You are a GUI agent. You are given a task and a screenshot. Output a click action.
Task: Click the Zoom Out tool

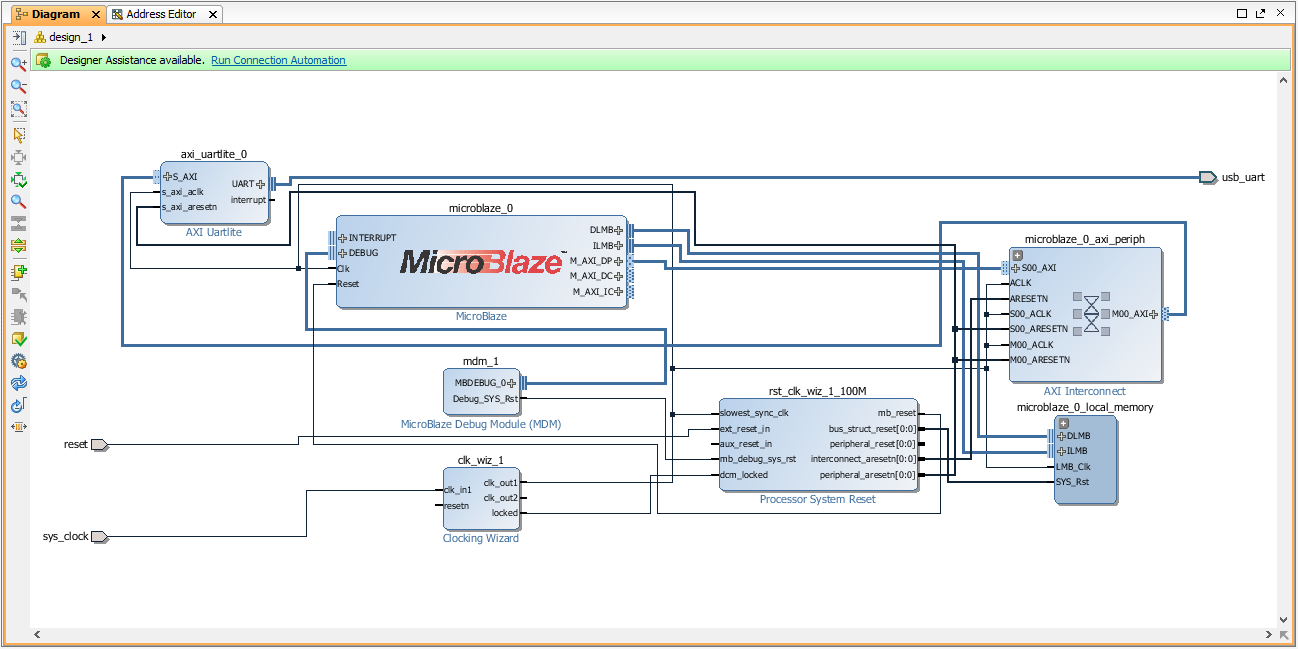[18, 87]
